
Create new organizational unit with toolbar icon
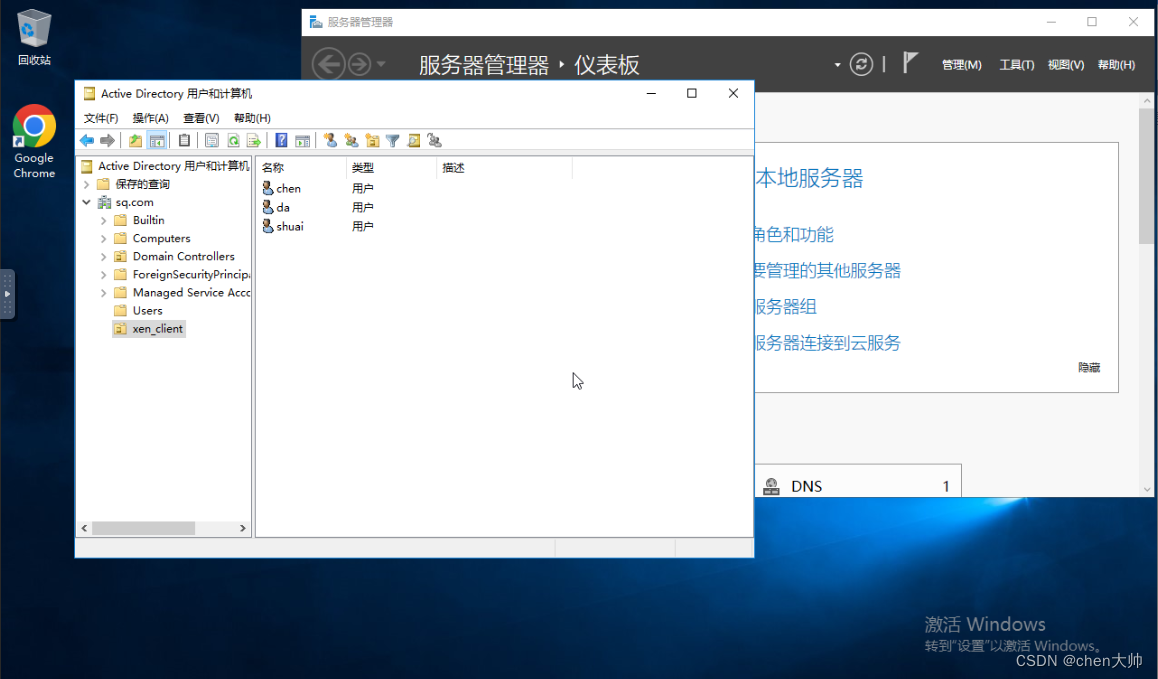click(x=372, y=140)
